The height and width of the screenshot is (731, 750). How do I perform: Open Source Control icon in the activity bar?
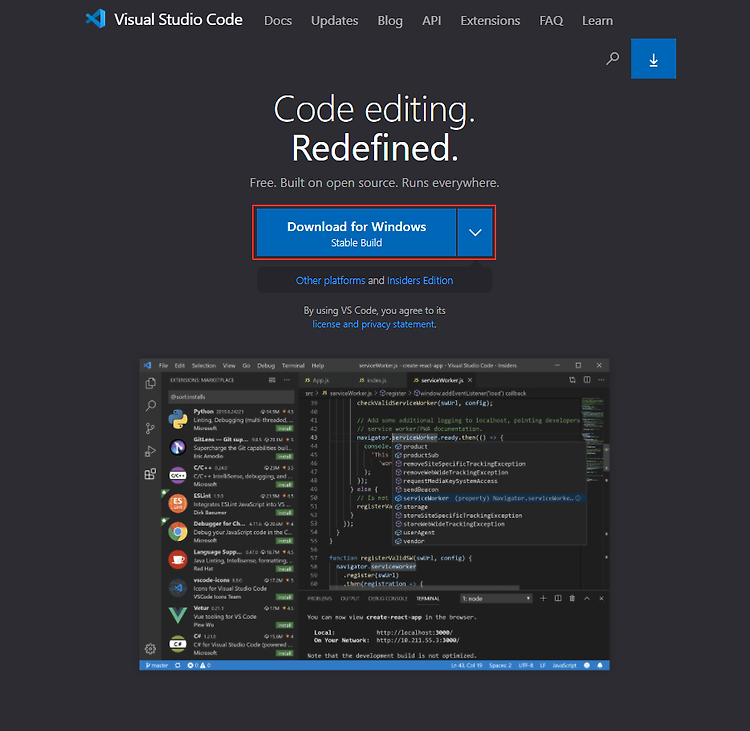150,428
